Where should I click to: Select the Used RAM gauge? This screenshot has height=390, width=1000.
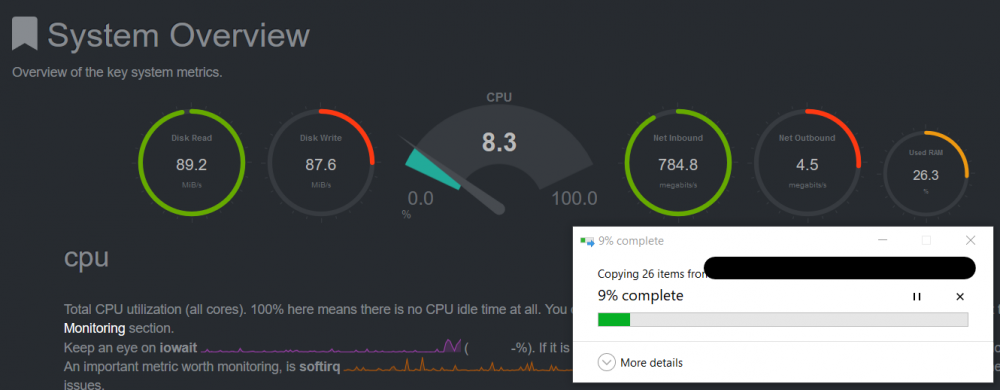(926, 173)
